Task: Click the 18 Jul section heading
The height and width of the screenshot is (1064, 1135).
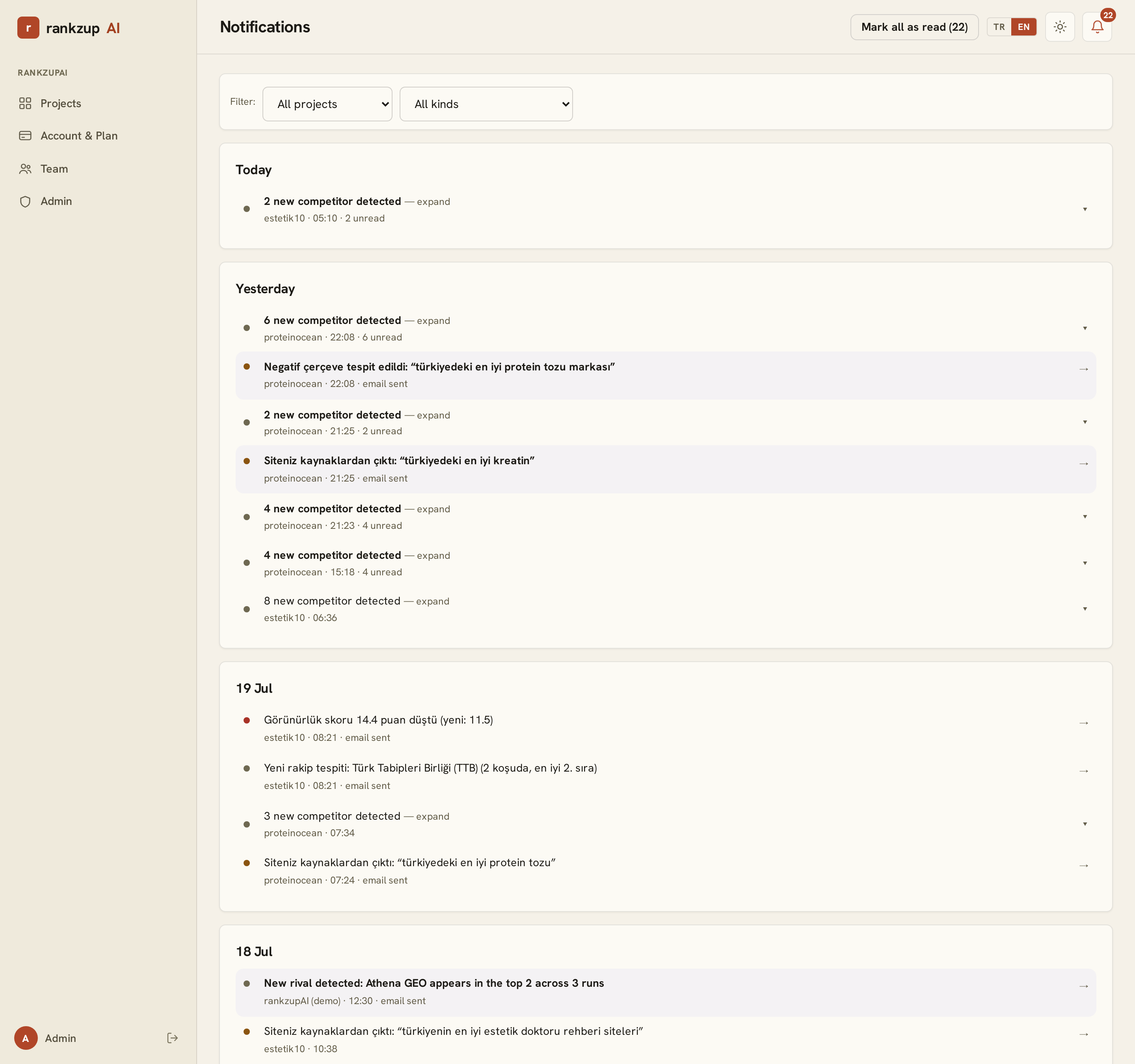Action: (254, 952)
